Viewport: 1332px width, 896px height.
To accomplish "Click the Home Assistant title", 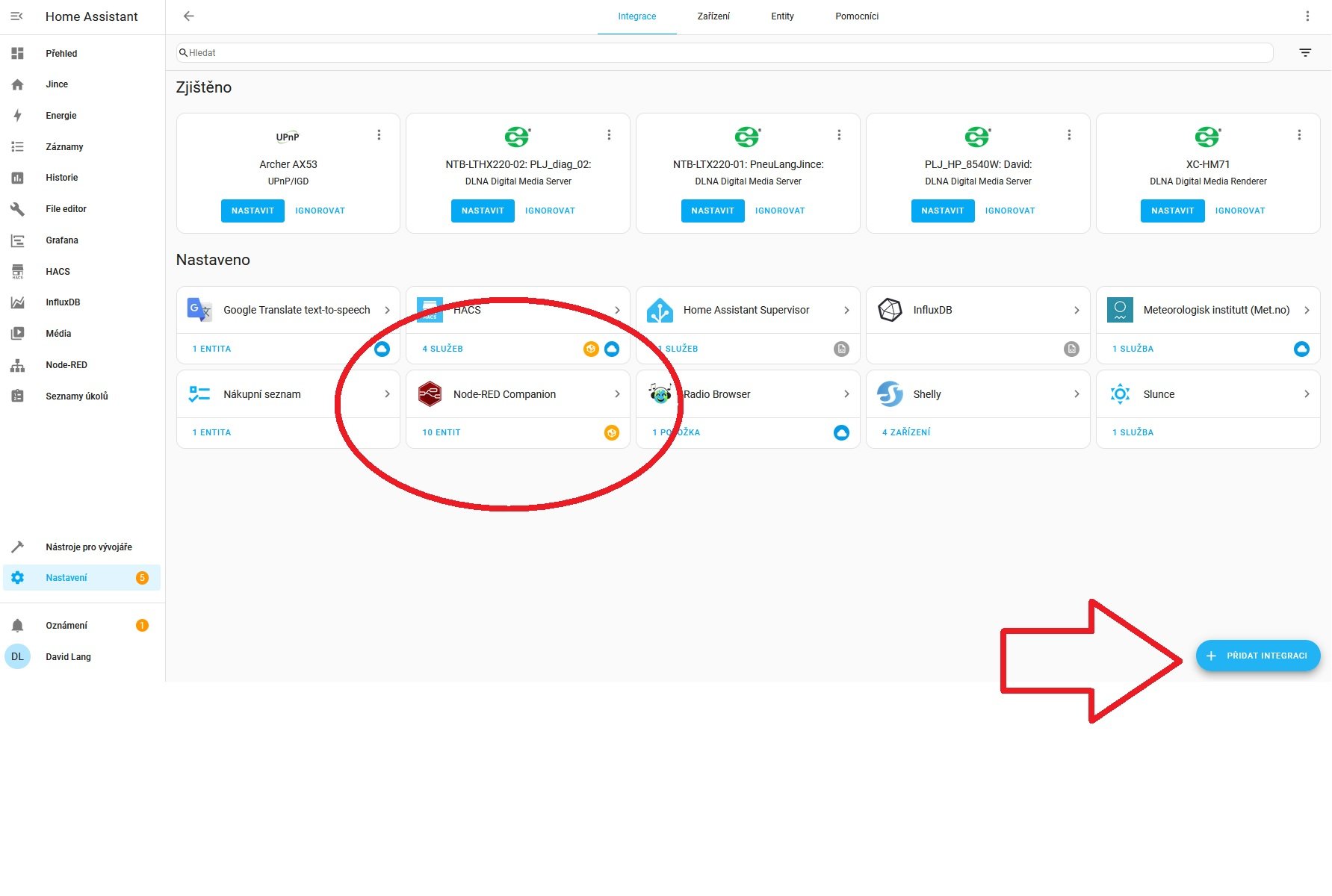I will pos(92,16).
